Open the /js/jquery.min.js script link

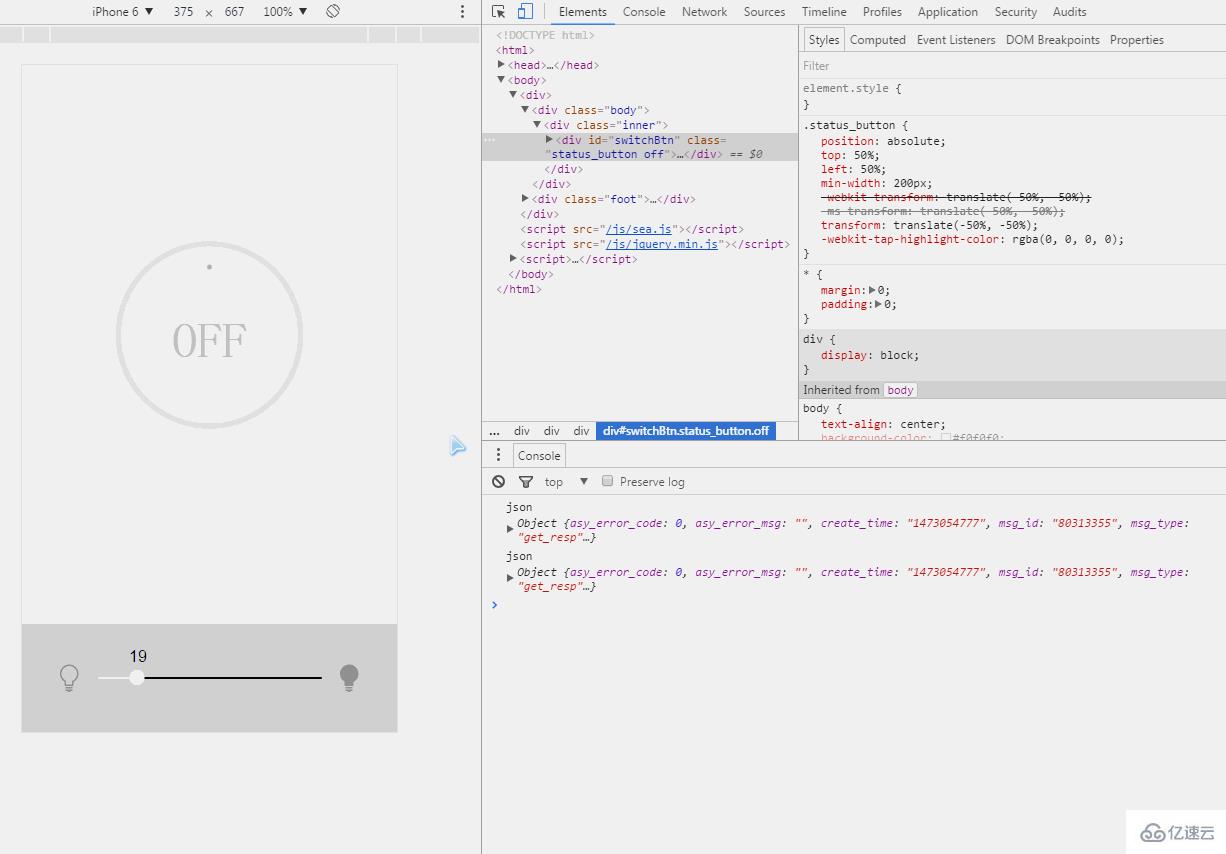[662, 244]
